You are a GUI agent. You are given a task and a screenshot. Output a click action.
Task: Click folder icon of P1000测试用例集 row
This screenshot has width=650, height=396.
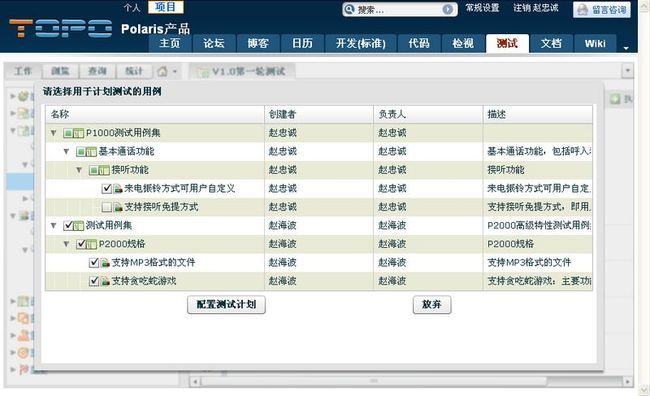point(79,134)
